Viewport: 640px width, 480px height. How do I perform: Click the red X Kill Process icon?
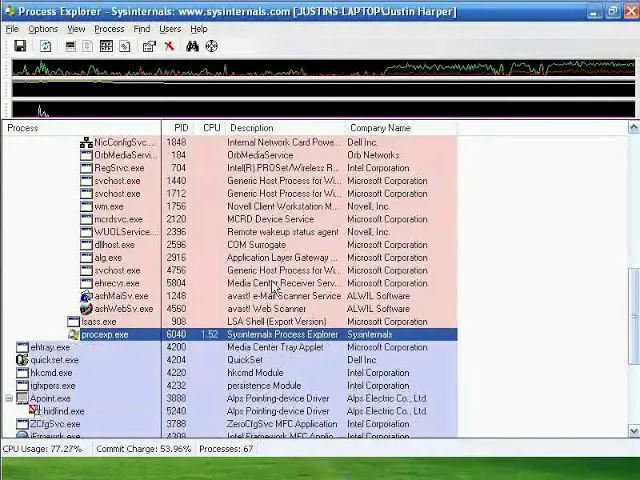coord(169,46)
